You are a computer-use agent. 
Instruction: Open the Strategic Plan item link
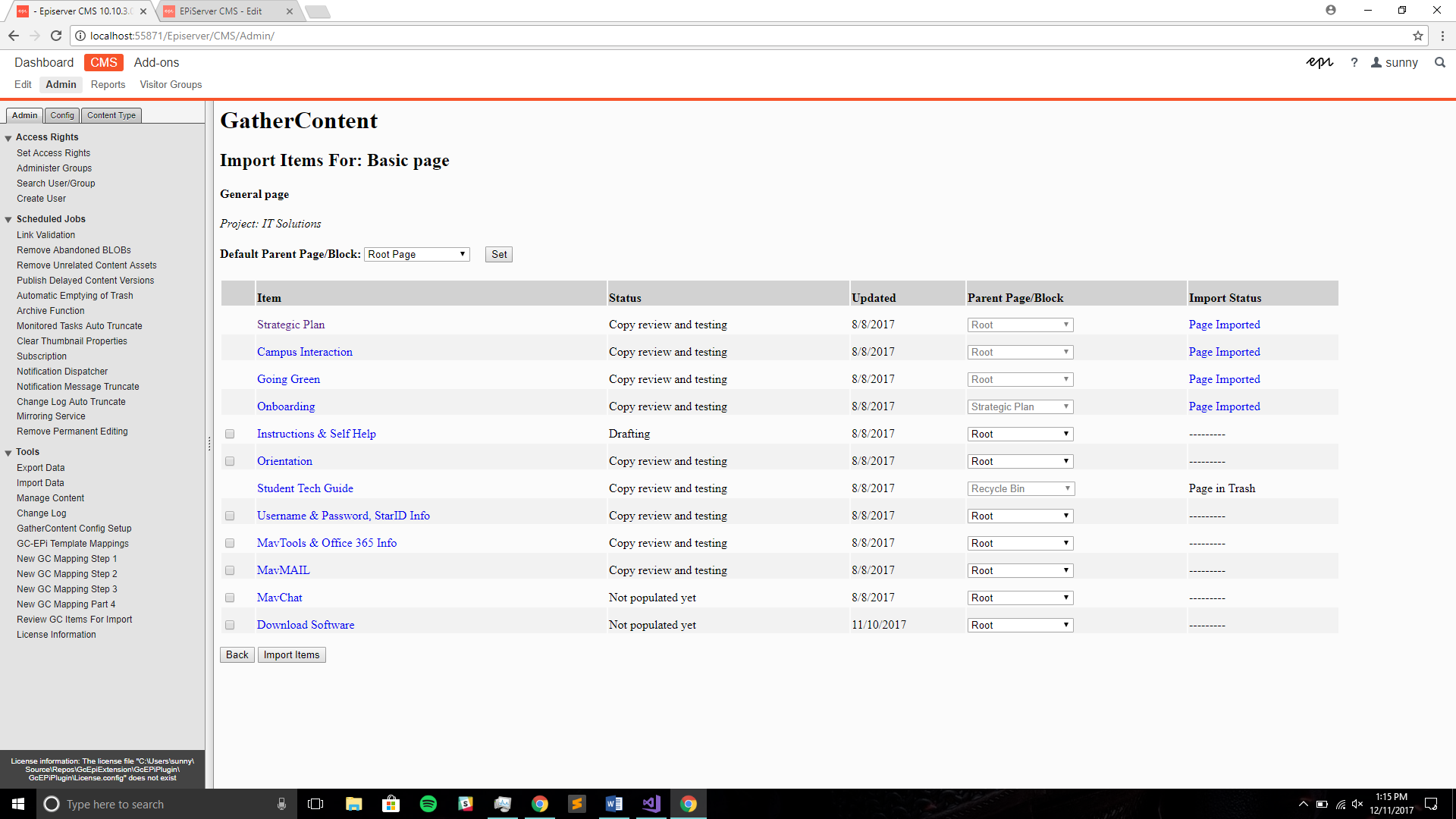(x=290, y=325)
